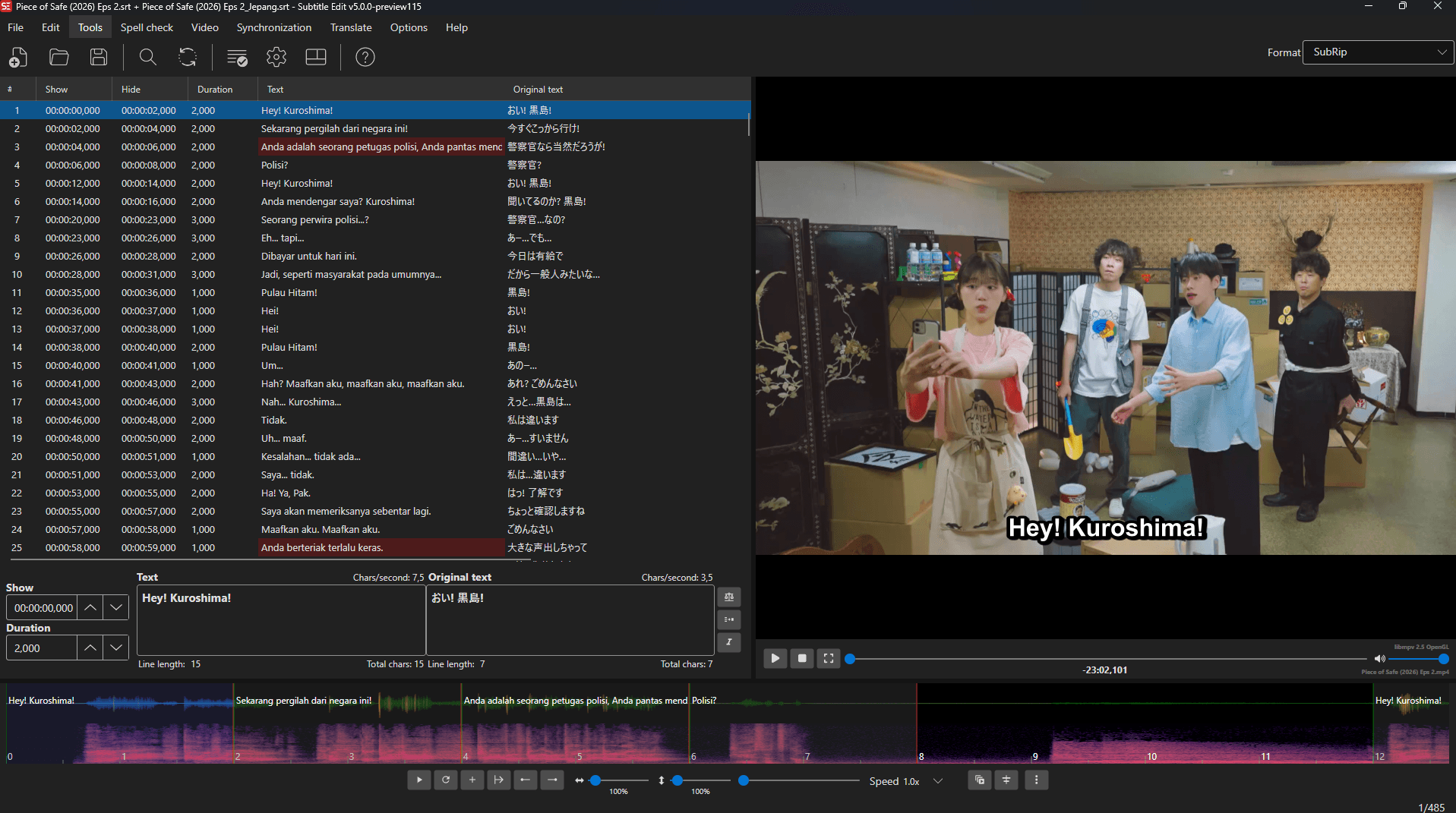Screen dimensions: 1456x813
Task: Edit the Original text box
Action: 570,619
